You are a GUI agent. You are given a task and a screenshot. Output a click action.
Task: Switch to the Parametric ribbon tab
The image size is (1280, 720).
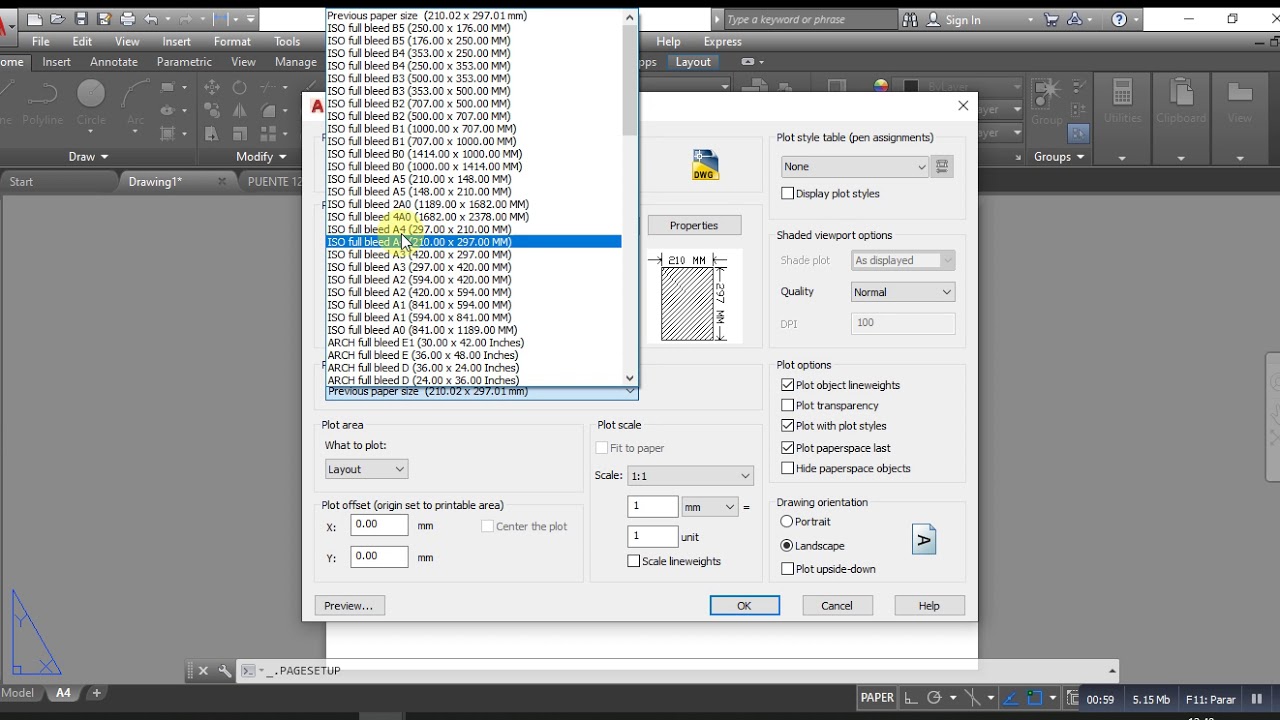184,62
